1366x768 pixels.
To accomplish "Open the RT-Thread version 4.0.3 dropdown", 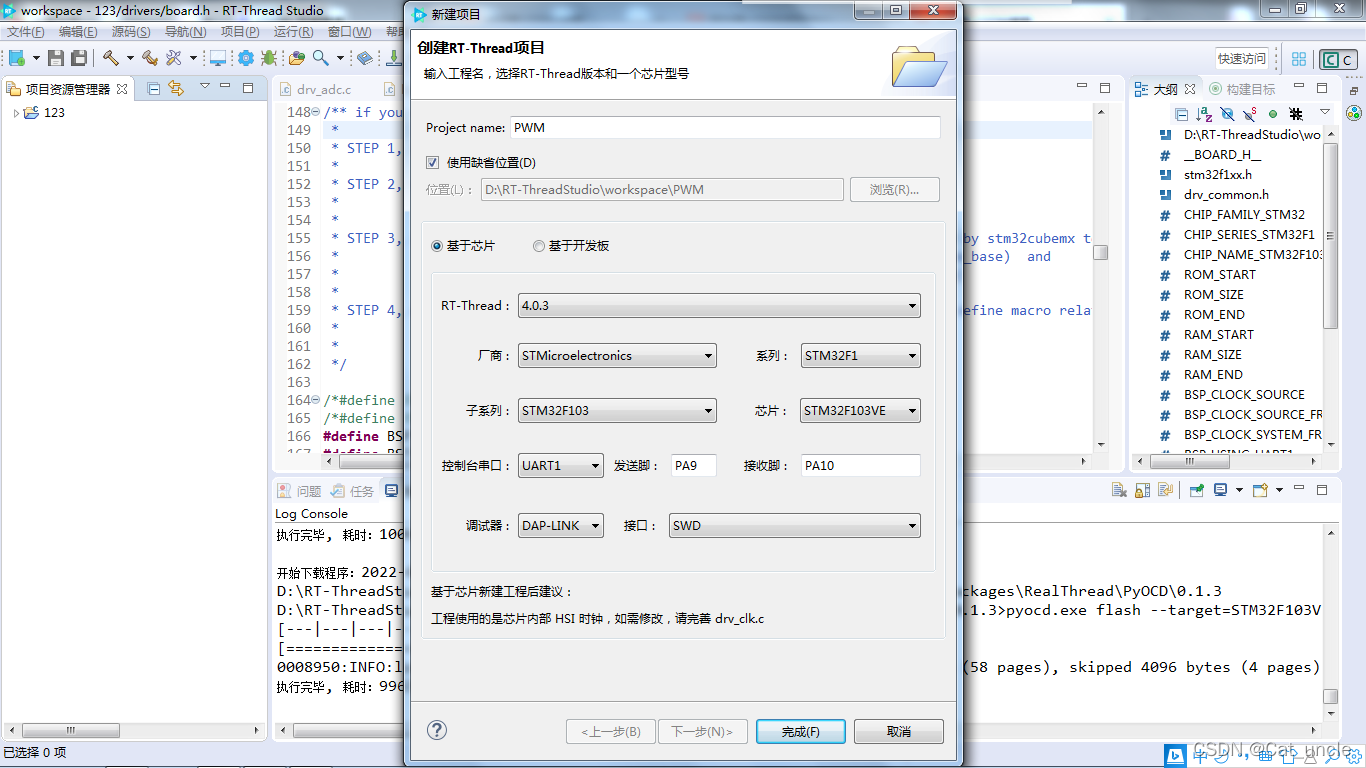I will [719, 306].
